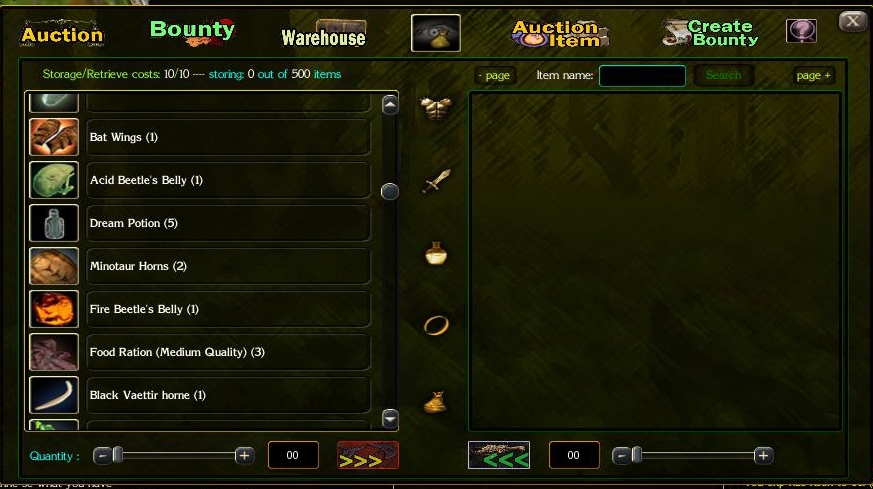Select the armor category filter icon
873x489 pixels.
click(x=436, y=108)
